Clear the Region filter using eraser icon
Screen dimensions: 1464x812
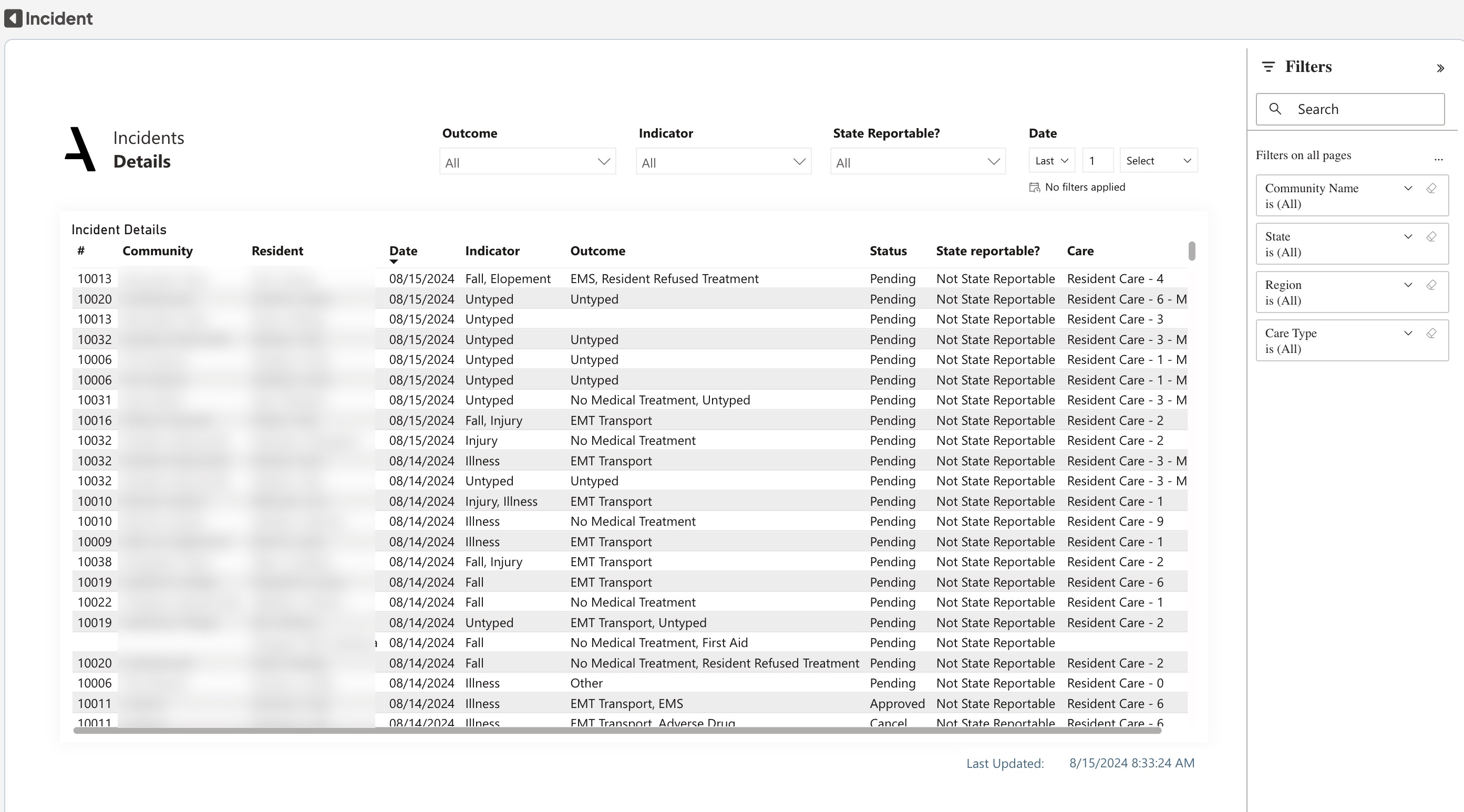tap(1431, 285)
